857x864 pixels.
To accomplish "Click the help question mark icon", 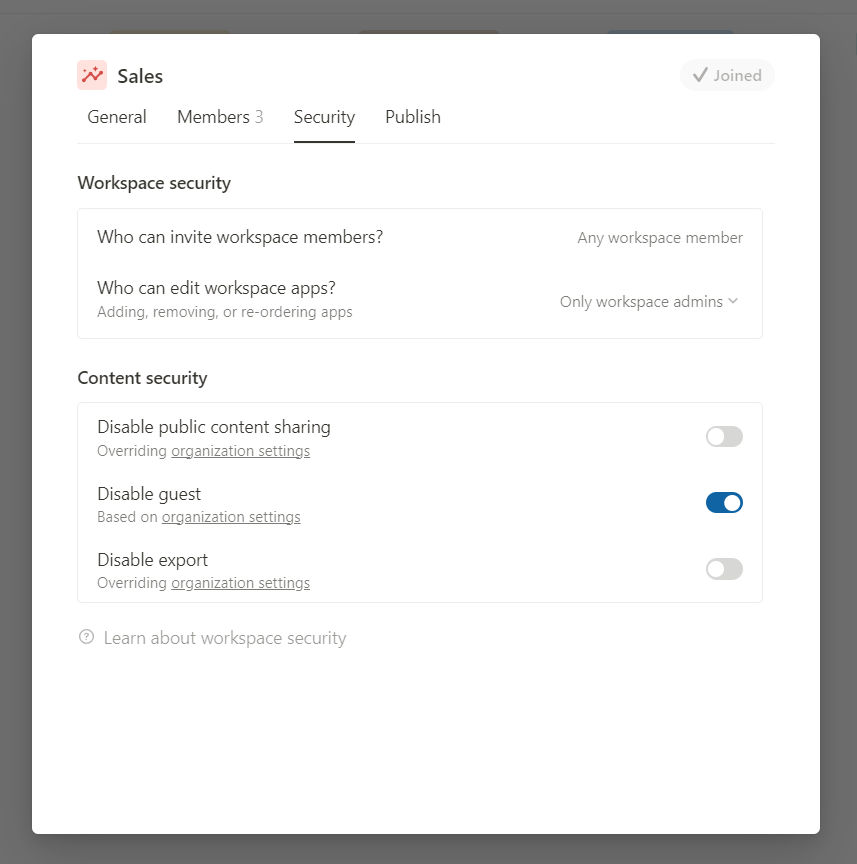I will point(87,637).
